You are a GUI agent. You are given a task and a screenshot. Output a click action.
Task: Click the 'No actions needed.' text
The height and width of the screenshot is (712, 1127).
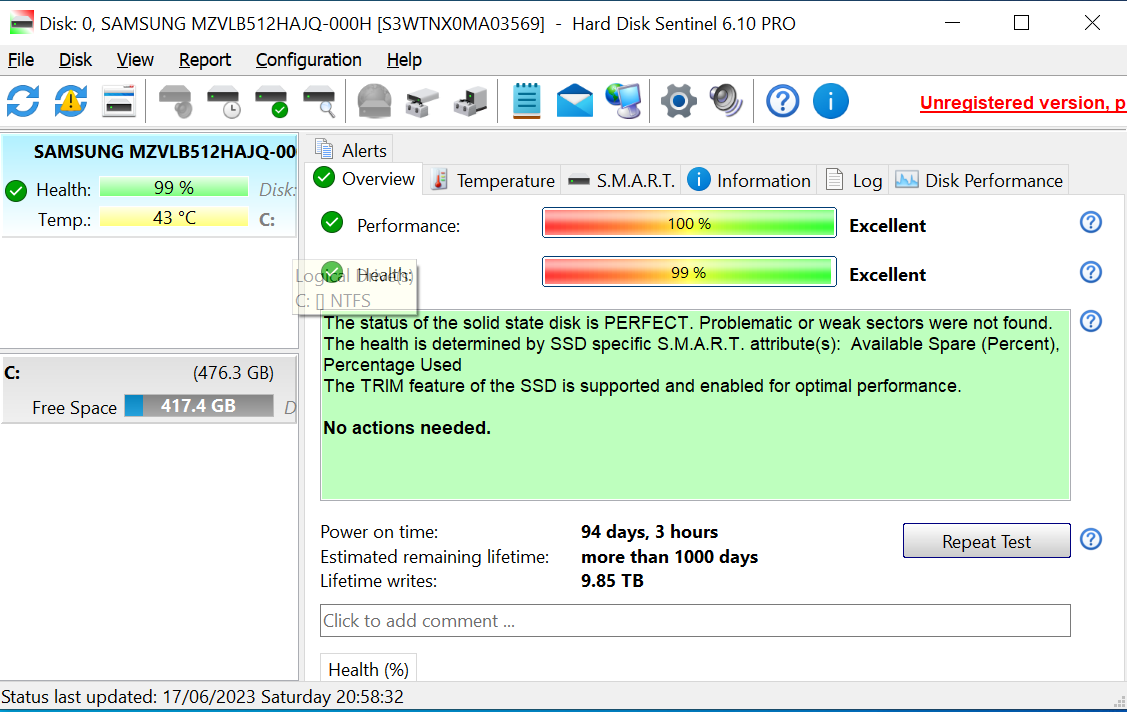point(407,427)
